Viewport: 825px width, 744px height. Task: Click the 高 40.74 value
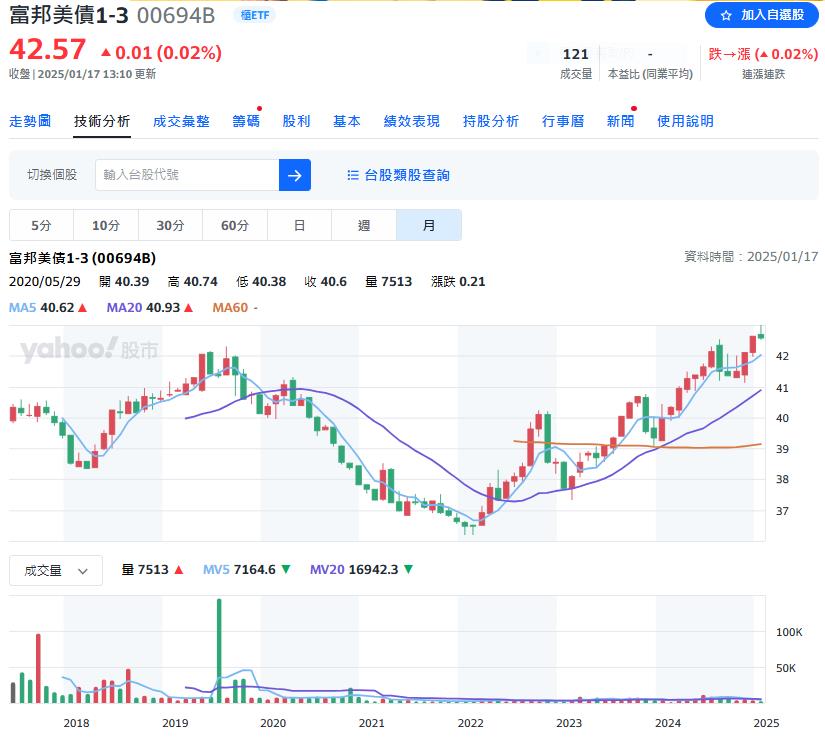point(193,281)
